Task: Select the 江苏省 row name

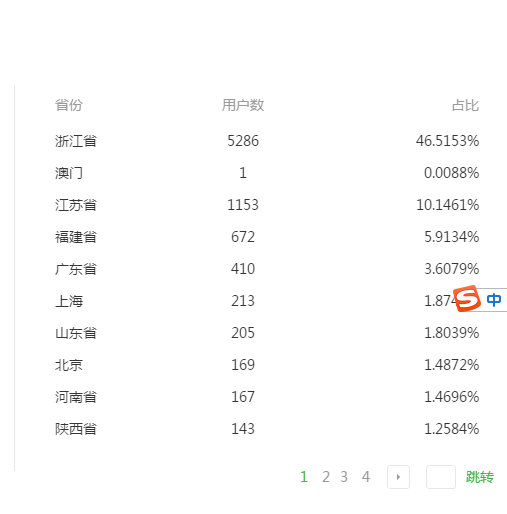Action: [76, 205]
